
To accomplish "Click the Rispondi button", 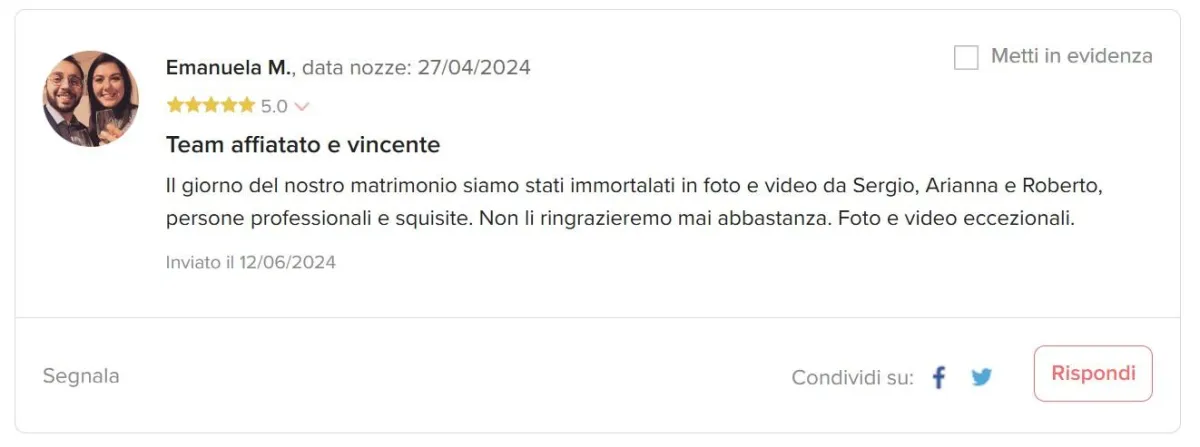I will [x=1093, y=374].
